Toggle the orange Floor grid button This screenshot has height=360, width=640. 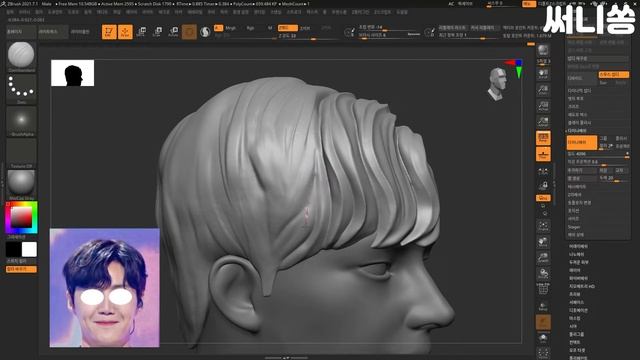tap(543, 154)
